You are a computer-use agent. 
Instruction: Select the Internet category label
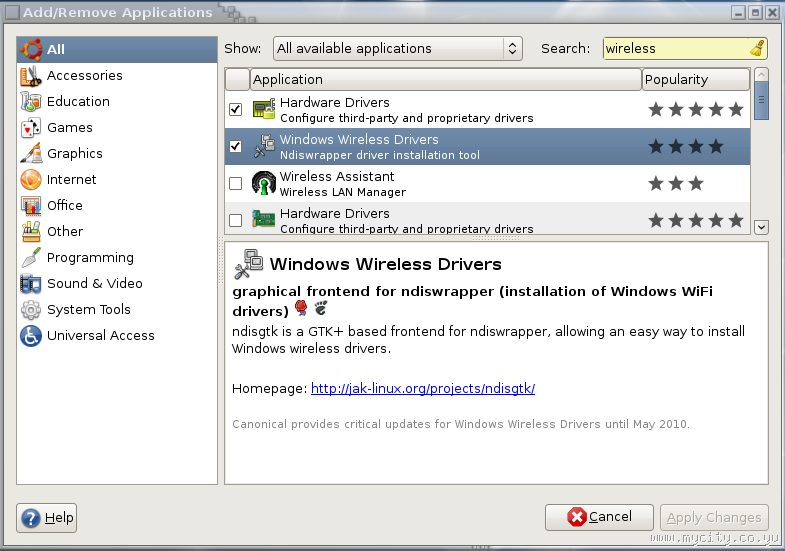click(72, 180)
